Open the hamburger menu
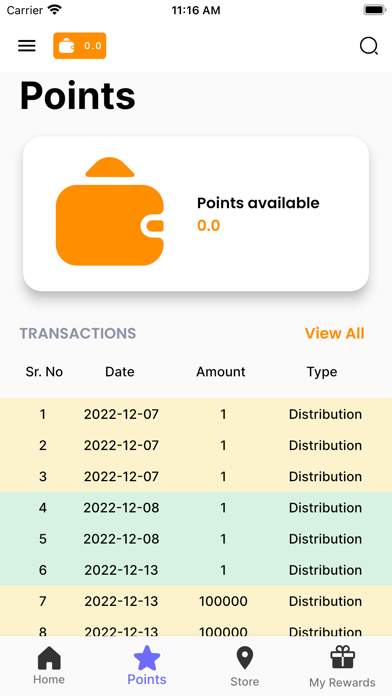 tap(27, 46)
